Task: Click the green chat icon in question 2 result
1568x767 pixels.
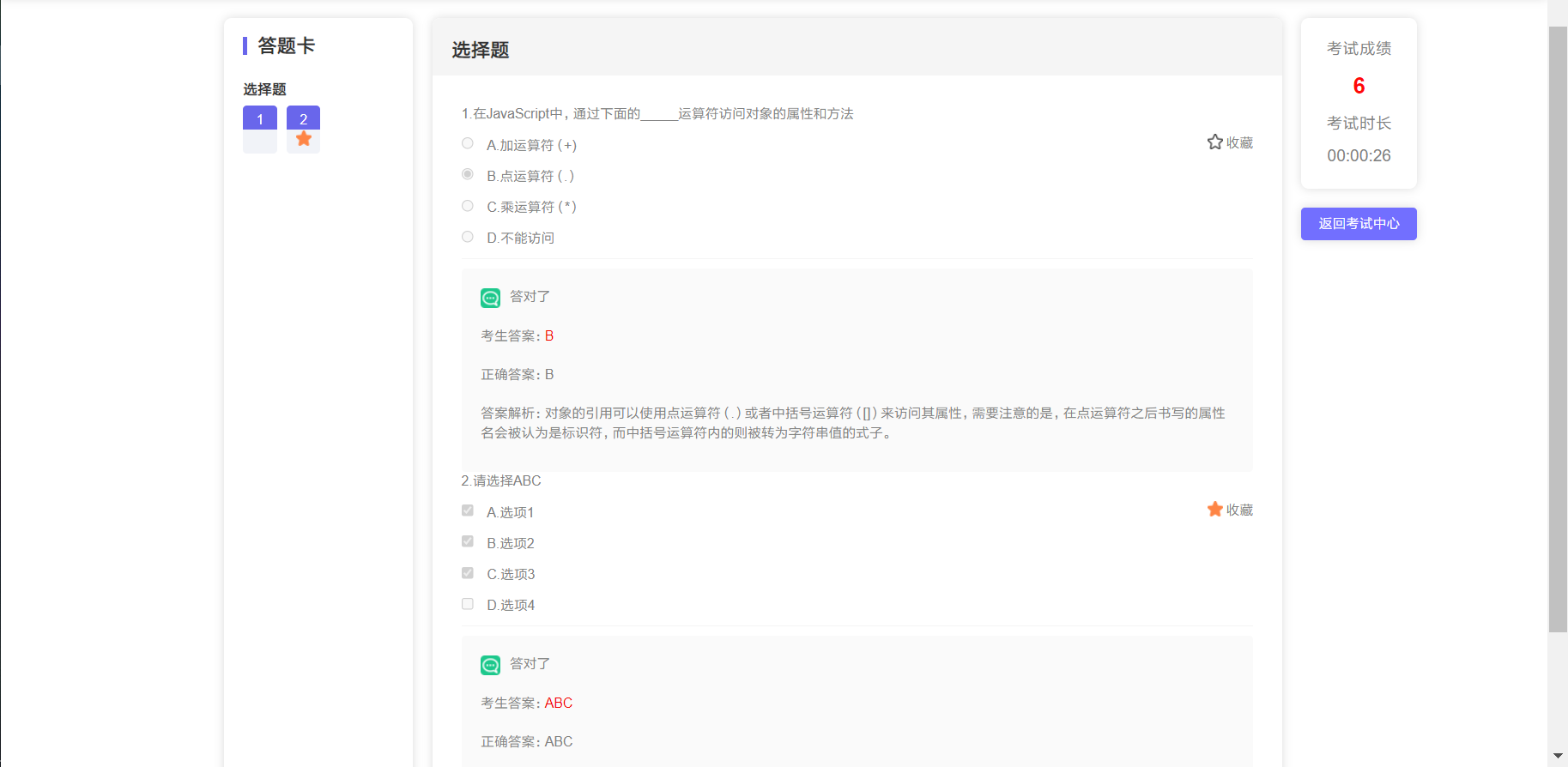Action: tap(490, 665)
